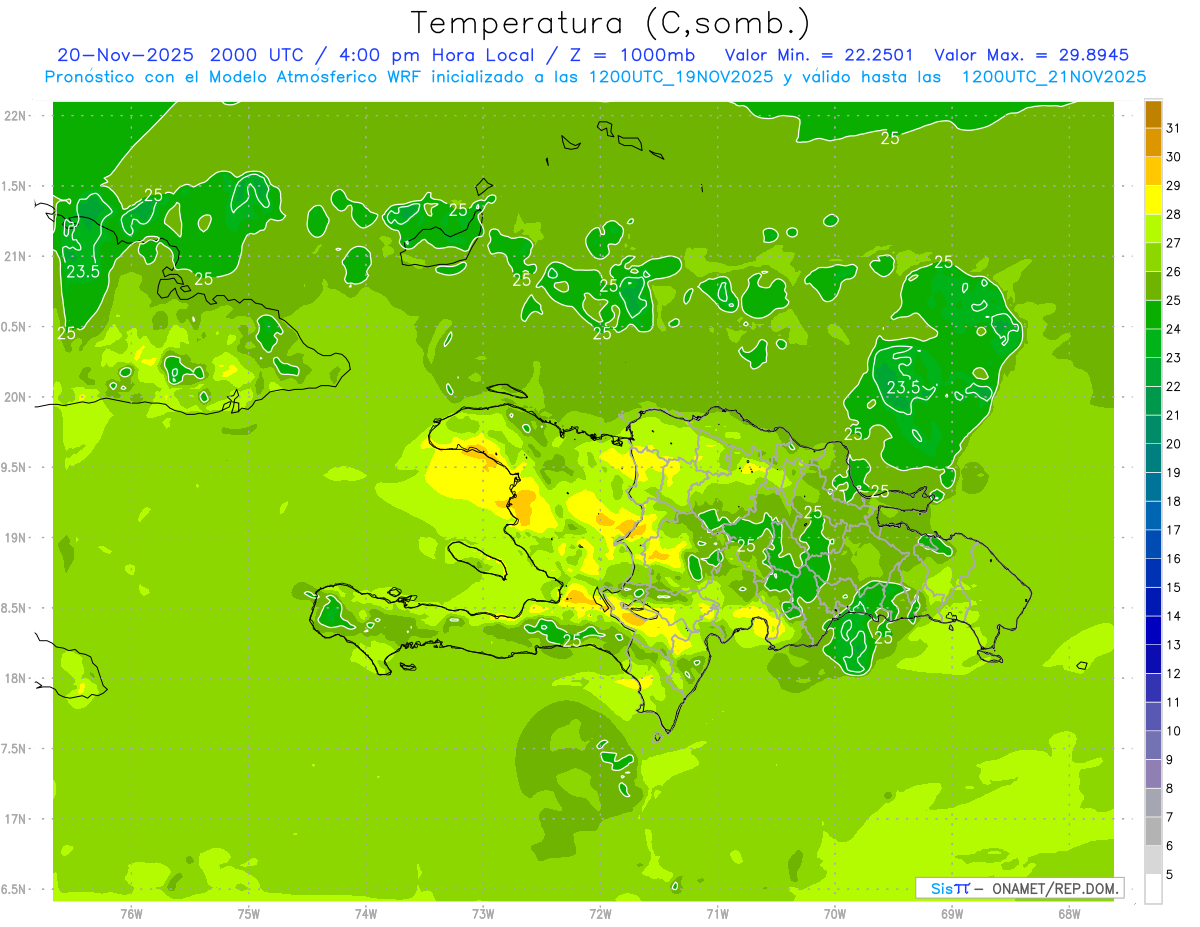Select the pressure level 'Z = 1000mb'
This screenshot has height=927, width=1200.
point(630,55)
